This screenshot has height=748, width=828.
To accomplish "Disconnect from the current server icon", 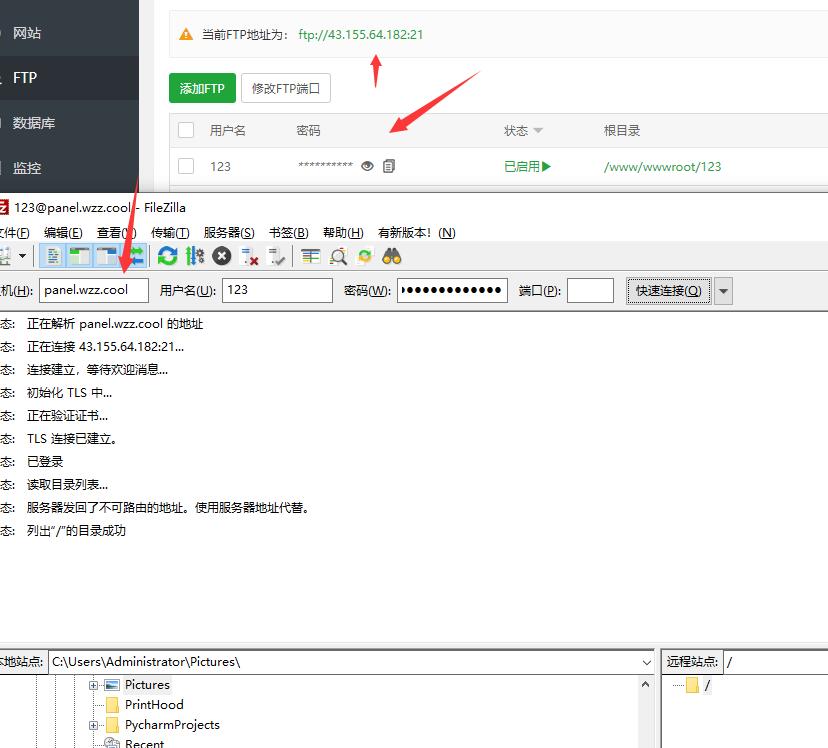I will click(x=249, y=257).
